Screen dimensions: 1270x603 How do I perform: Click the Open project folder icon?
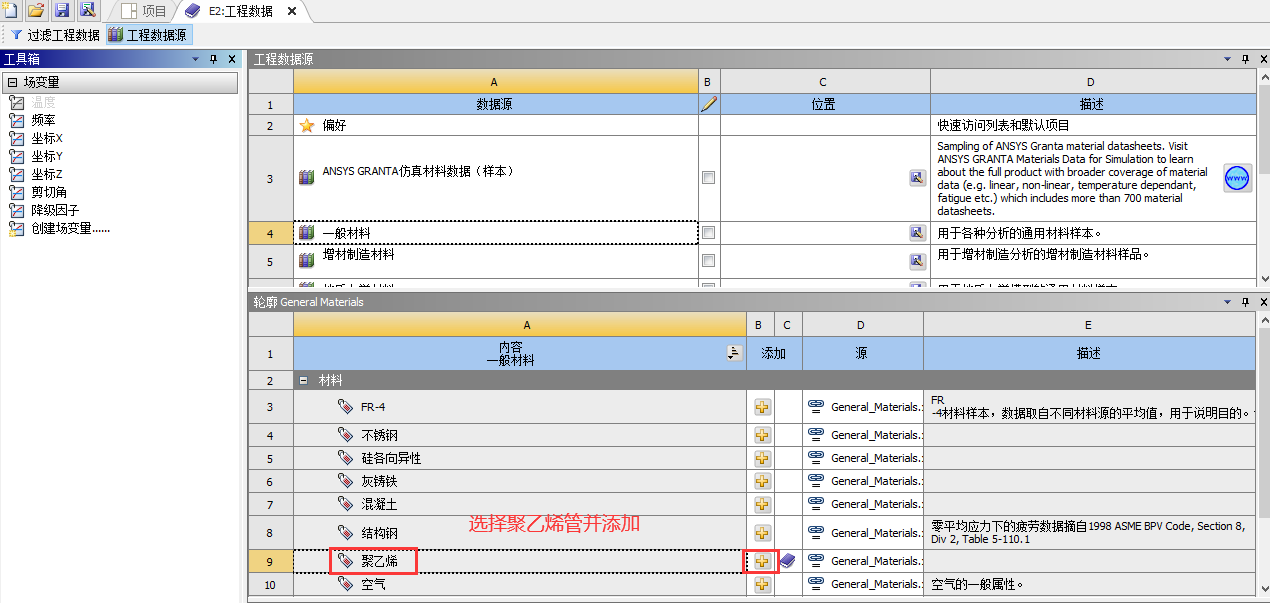pyautogui.click(x=35, y=11)
